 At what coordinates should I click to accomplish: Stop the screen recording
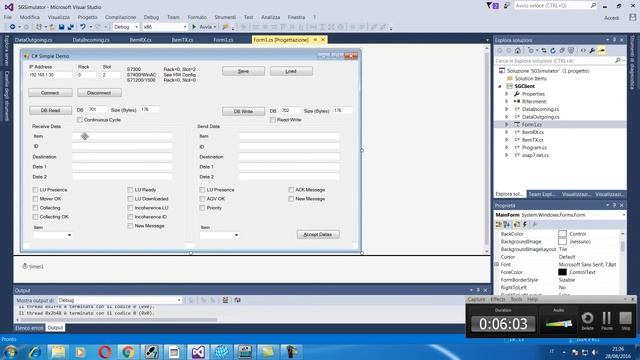[x=625, y=318]
